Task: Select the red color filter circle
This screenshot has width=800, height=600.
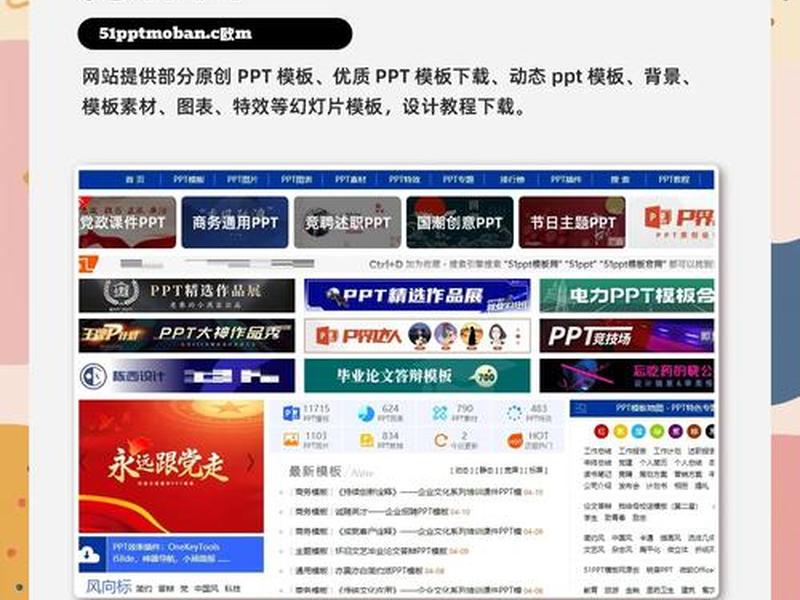Action: [602, 432]
